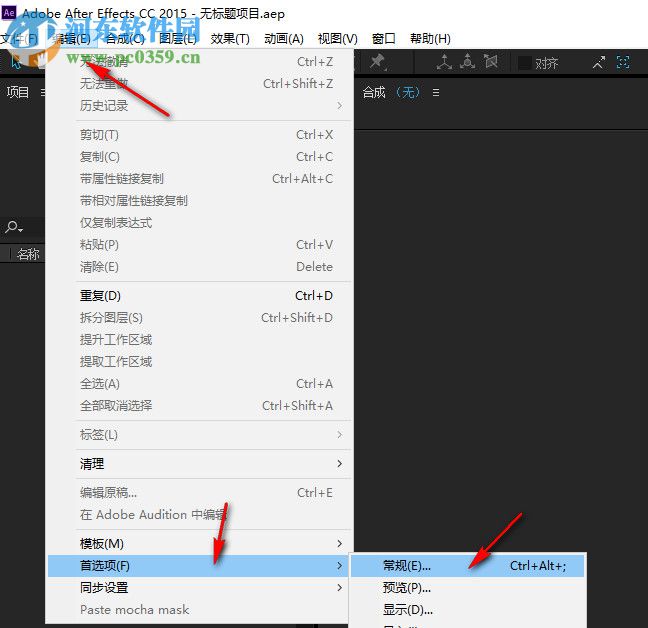Select the 项目 panel tab

[18, 92]
